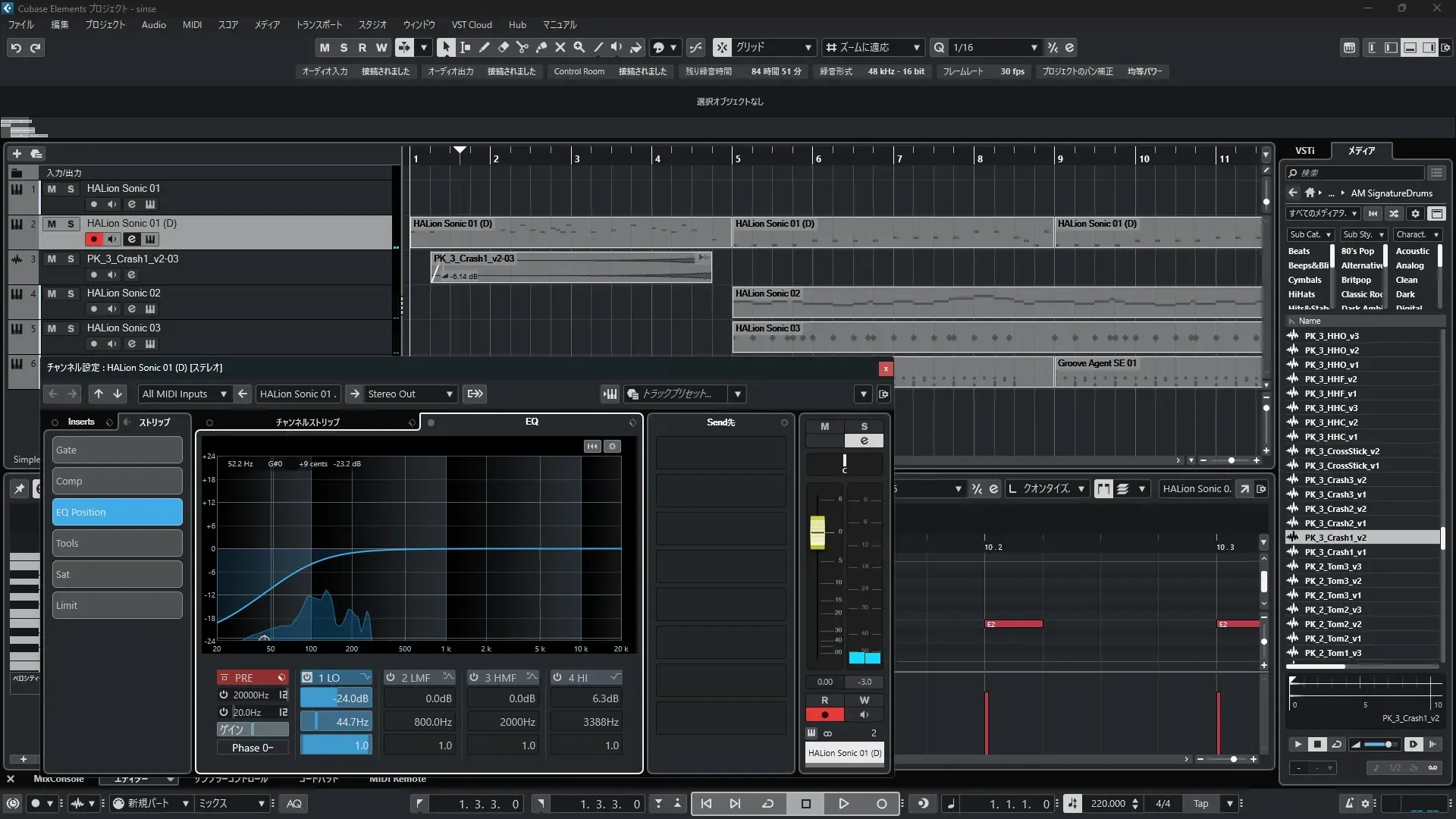The height and width of the screenshot is (819, 1456).
Task: Select the Erase tool in toolbar
Action: (x=504, y=47)
